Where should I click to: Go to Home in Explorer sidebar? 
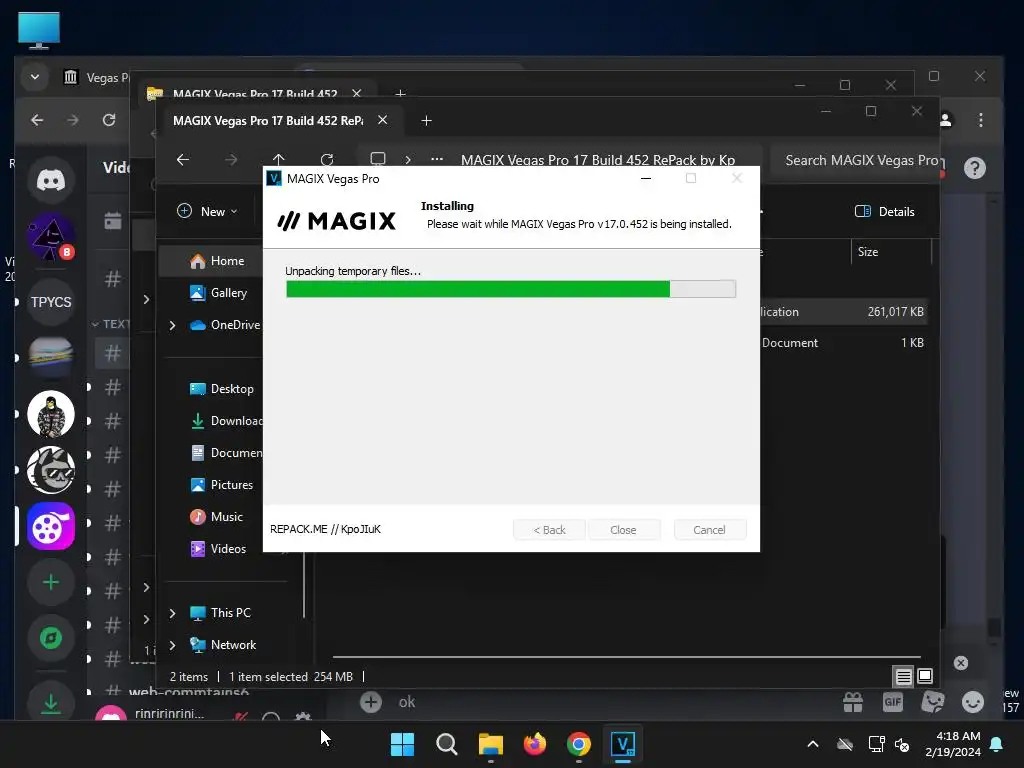[x=217, y=261]
